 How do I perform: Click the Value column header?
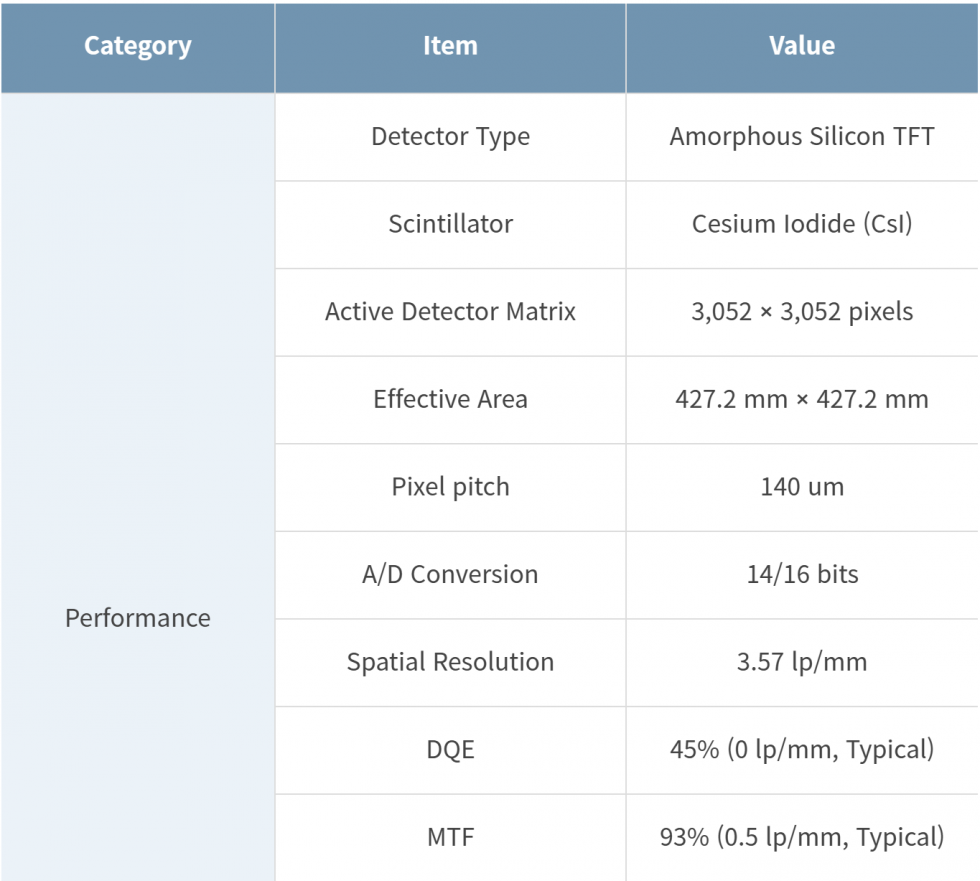click(x=802, y=46)
